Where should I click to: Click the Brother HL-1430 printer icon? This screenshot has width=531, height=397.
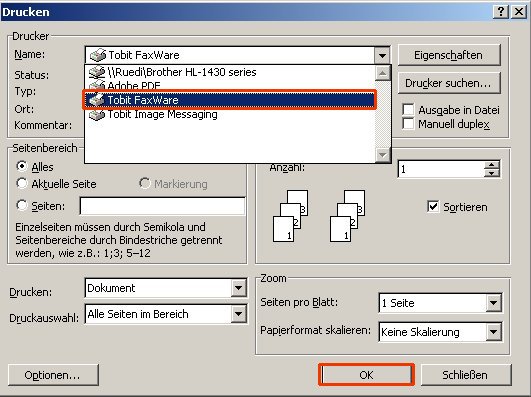[97, 72]
